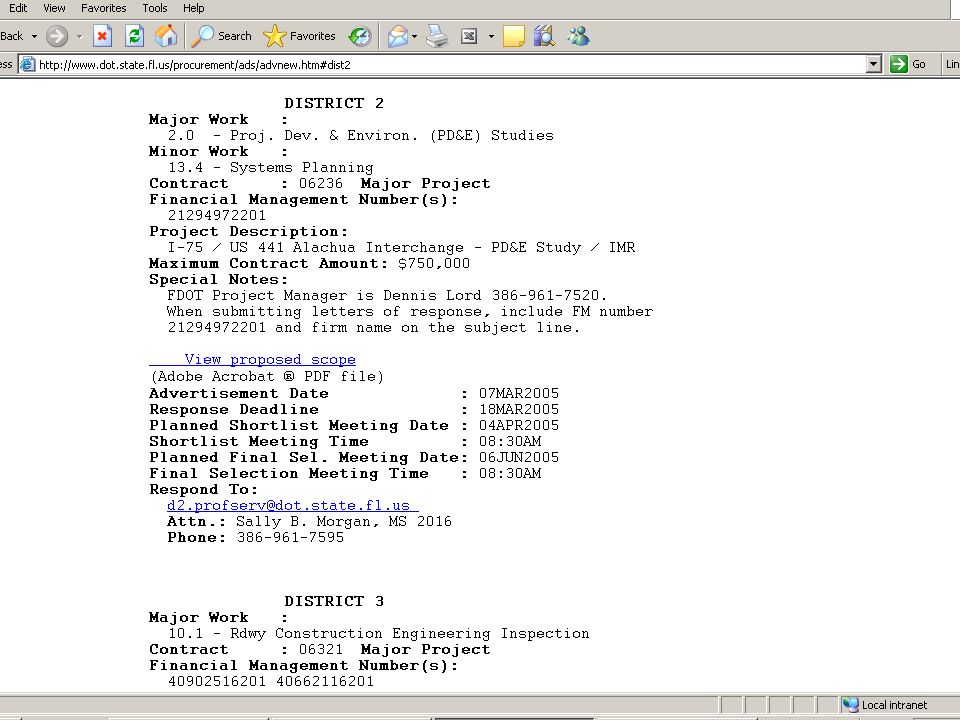960x720 pixels.
Task: Open the Back button history dropdown
Action: (x=34, y=36)
